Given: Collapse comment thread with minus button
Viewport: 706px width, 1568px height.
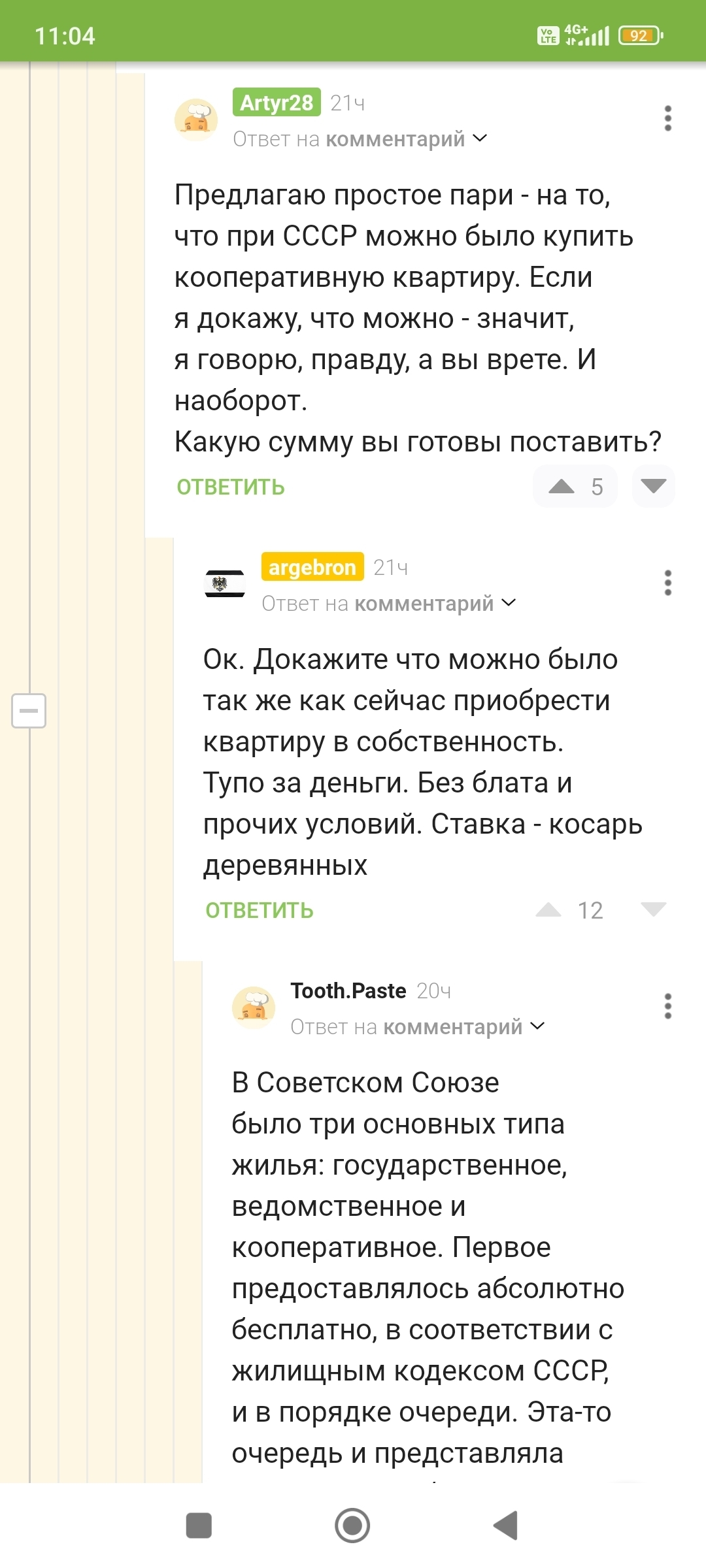Looking at the screenshot, I should click(29, 710).
